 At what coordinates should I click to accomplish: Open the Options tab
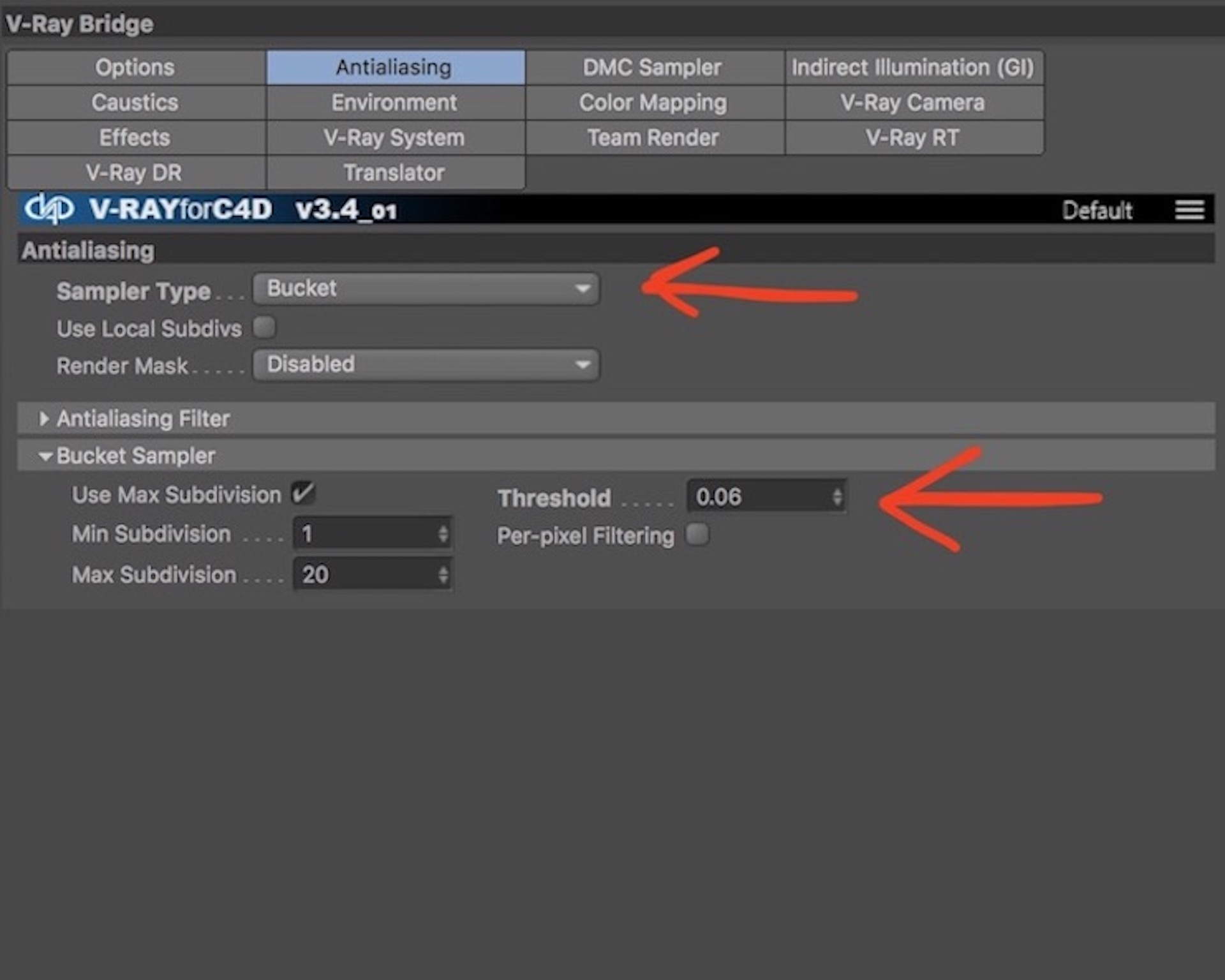tap(135, 68)
